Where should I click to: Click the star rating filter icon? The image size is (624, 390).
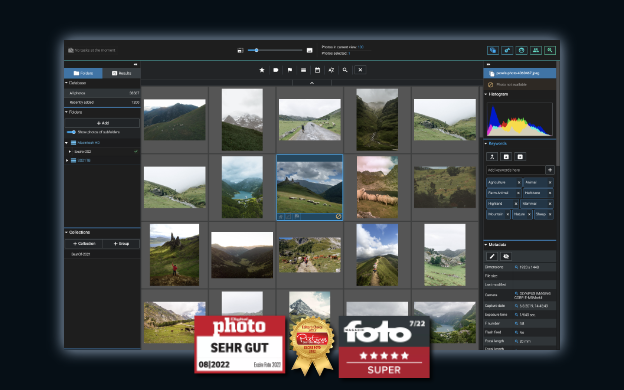point(262,70)
